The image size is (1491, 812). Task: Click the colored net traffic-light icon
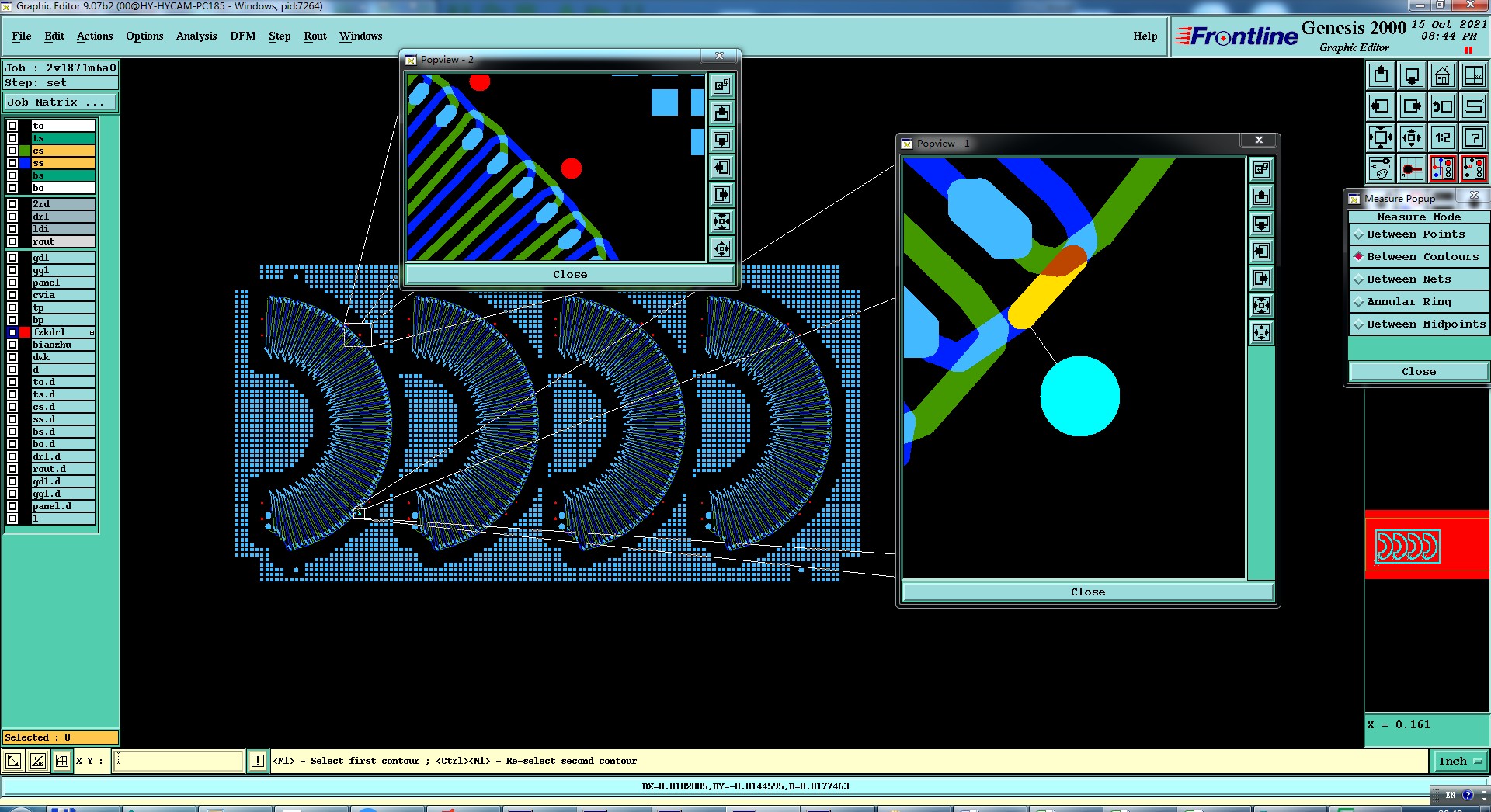click(x=1443, y=168)
